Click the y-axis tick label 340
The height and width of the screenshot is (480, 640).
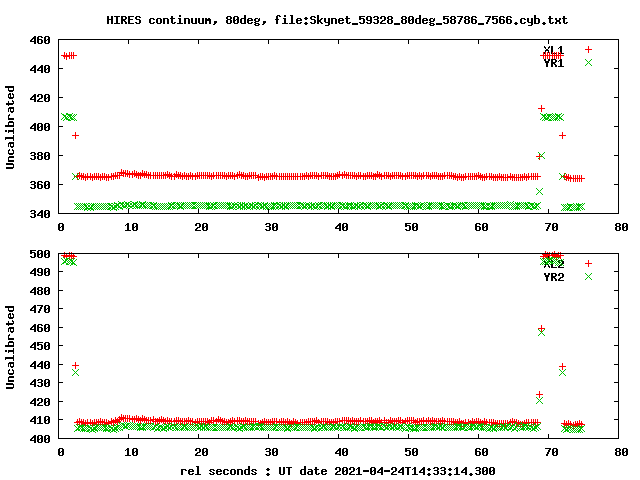[40, 214]
